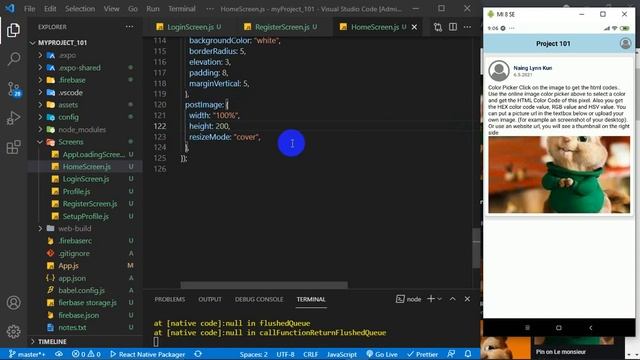Open the Run menu
Viewport: 640px width, 360px height.
[x=153, y=9]
